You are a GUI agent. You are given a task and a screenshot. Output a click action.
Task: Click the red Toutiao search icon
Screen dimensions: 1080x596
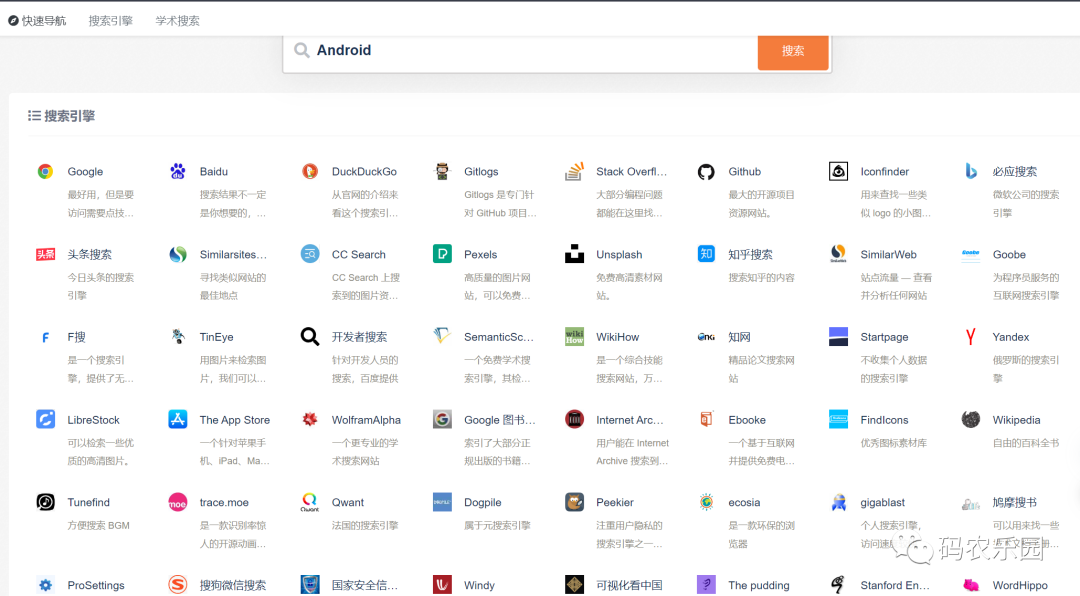coord(45,254)
